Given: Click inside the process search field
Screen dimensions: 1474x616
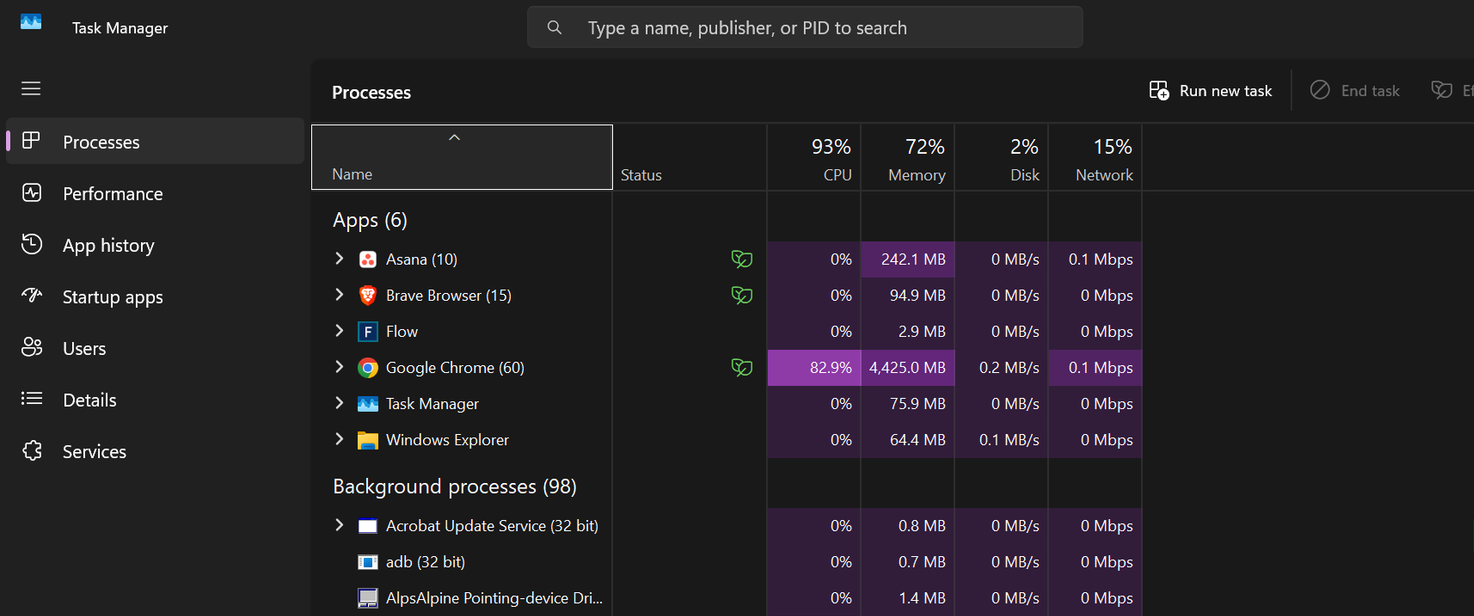Looking at the screenshot, I should coord(805,27).
